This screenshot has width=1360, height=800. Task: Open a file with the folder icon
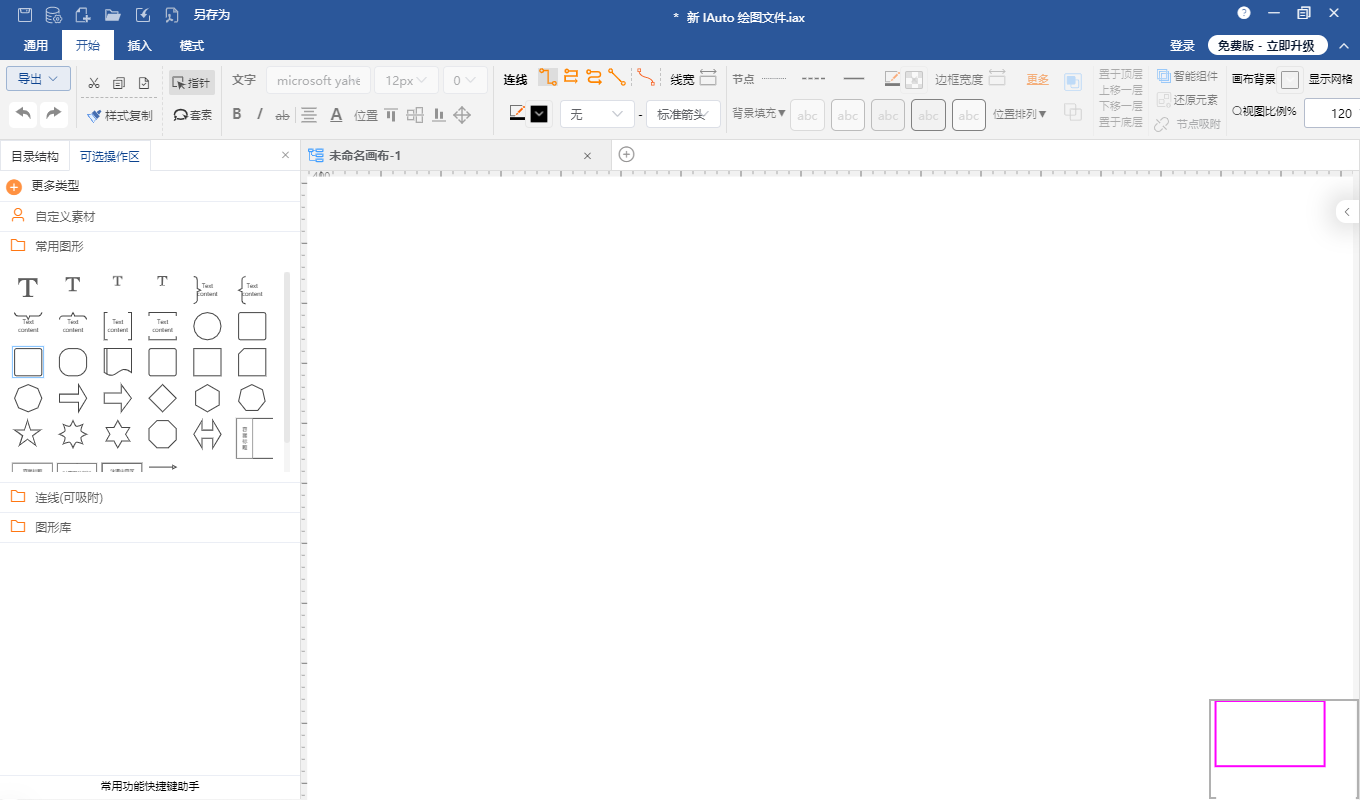pyautogui.click(x=113, y=15)
